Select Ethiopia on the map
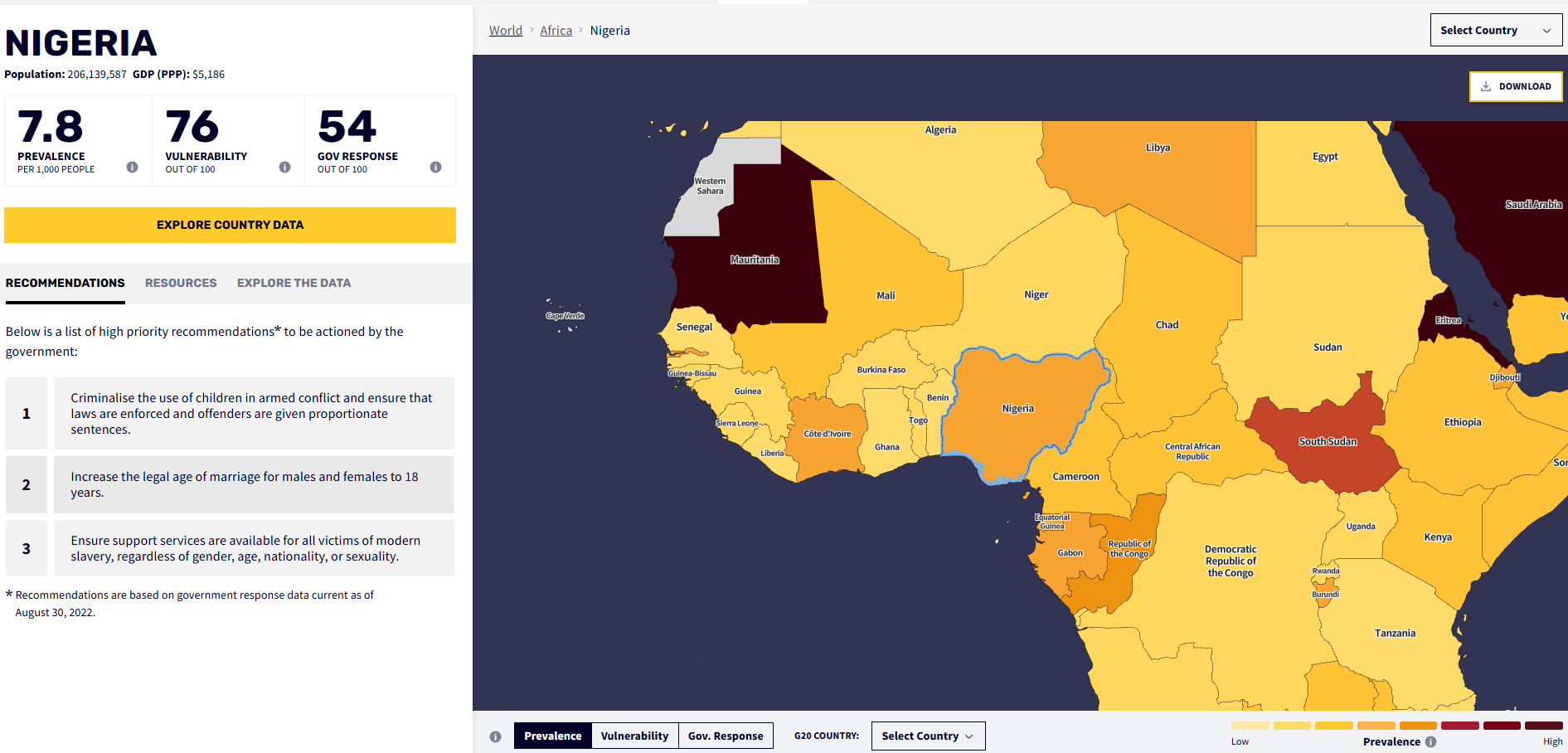Image resolution: width=1568 pixels, height=753 pixels. [1462, 422]
